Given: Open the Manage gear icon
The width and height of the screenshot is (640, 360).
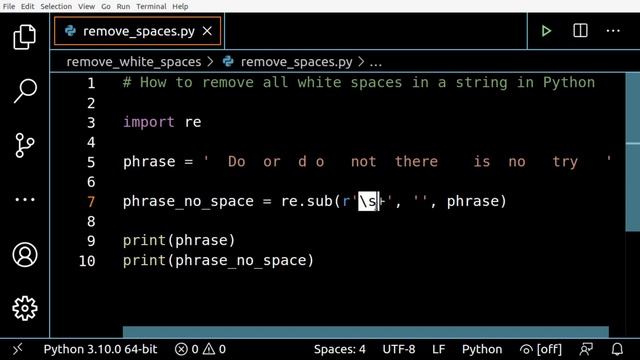Looking at the screenshot, I should [x=24, y=308].
